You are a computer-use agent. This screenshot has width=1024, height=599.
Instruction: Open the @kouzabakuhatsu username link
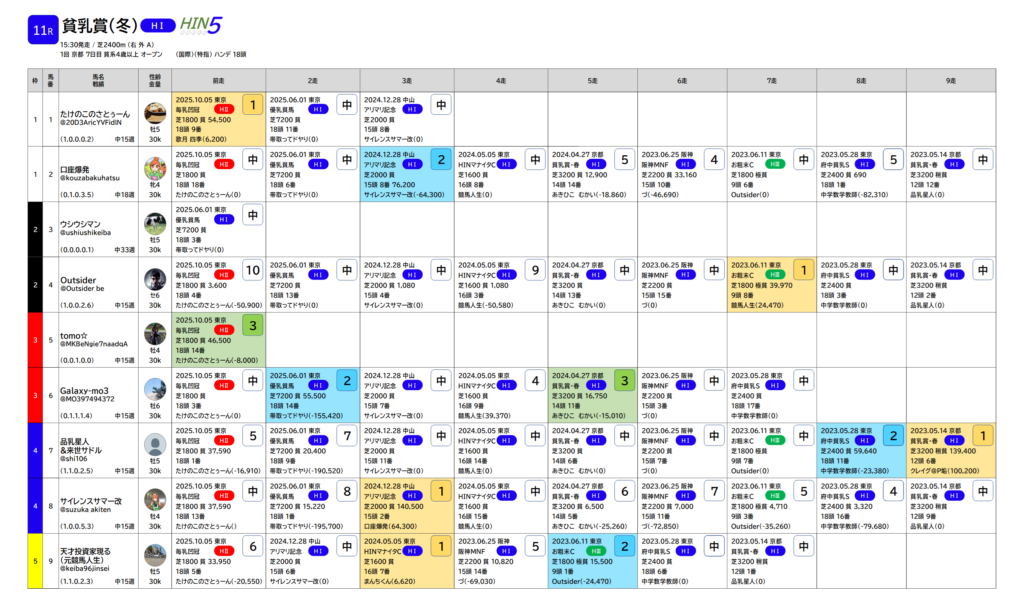tap(90, 179)
